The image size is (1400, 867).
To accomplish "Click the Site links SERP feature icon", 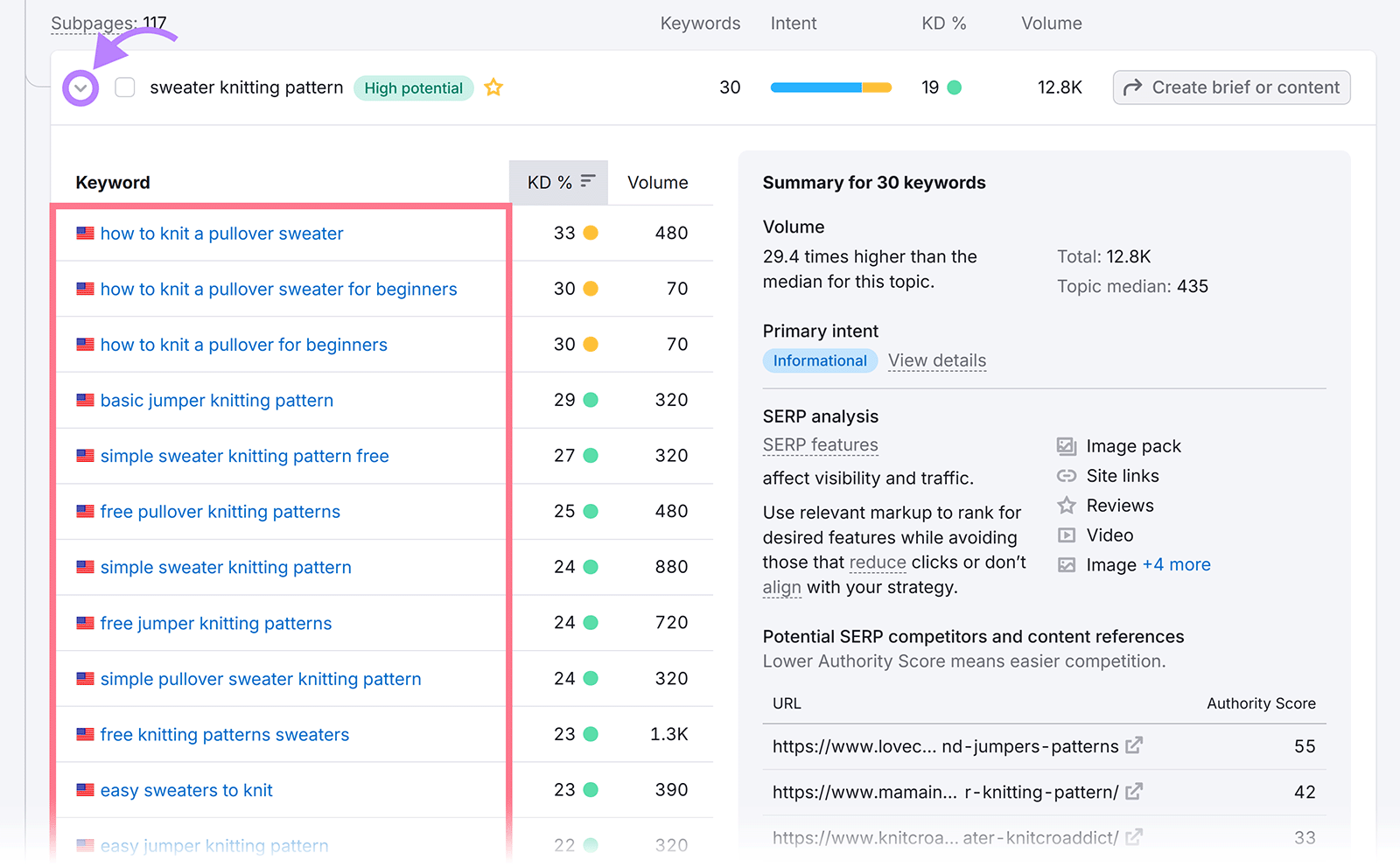I will [1067, 476].
